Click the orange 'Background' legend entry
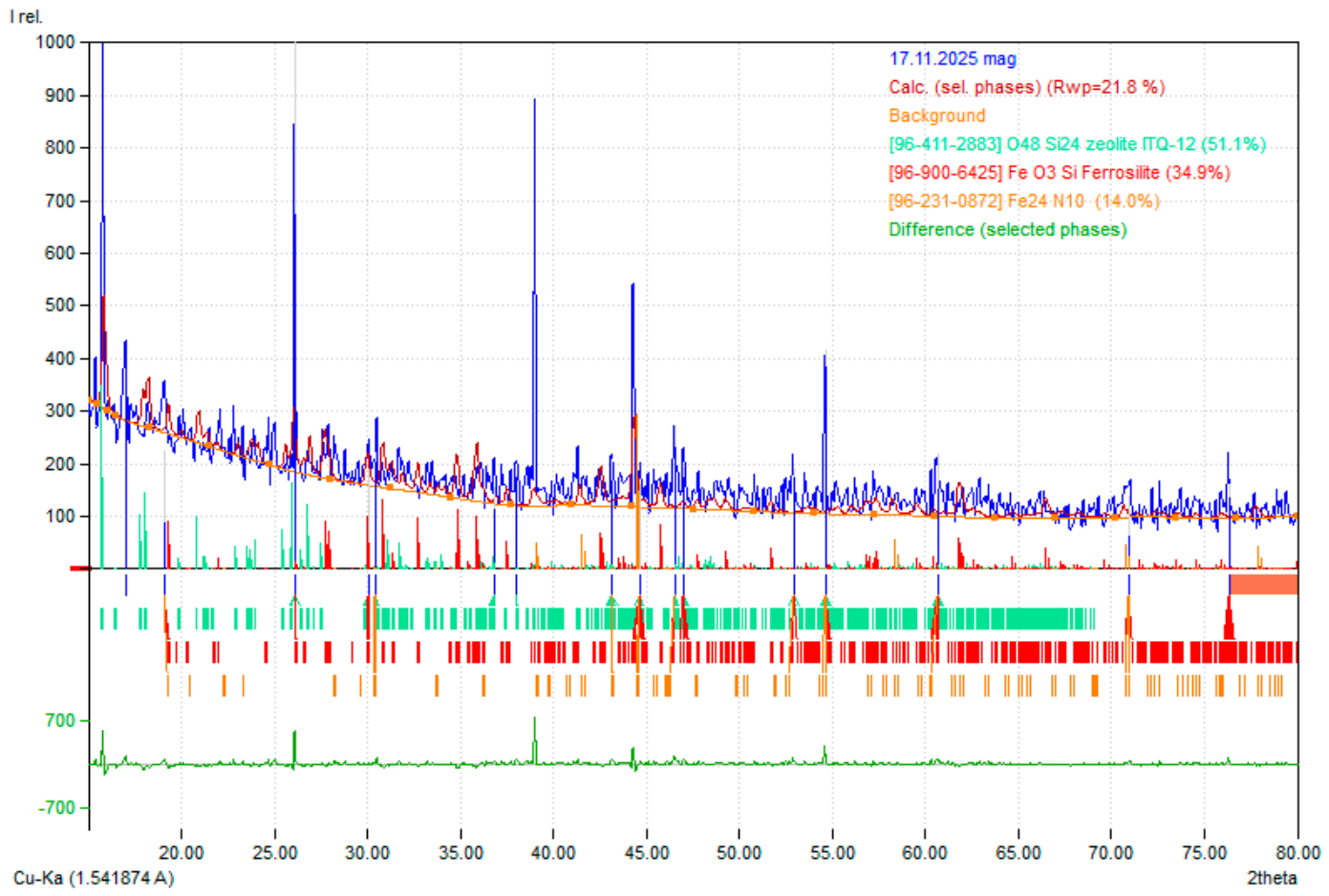The height and width of the screenshot is (896, 1329). click(x=937, y=116)
